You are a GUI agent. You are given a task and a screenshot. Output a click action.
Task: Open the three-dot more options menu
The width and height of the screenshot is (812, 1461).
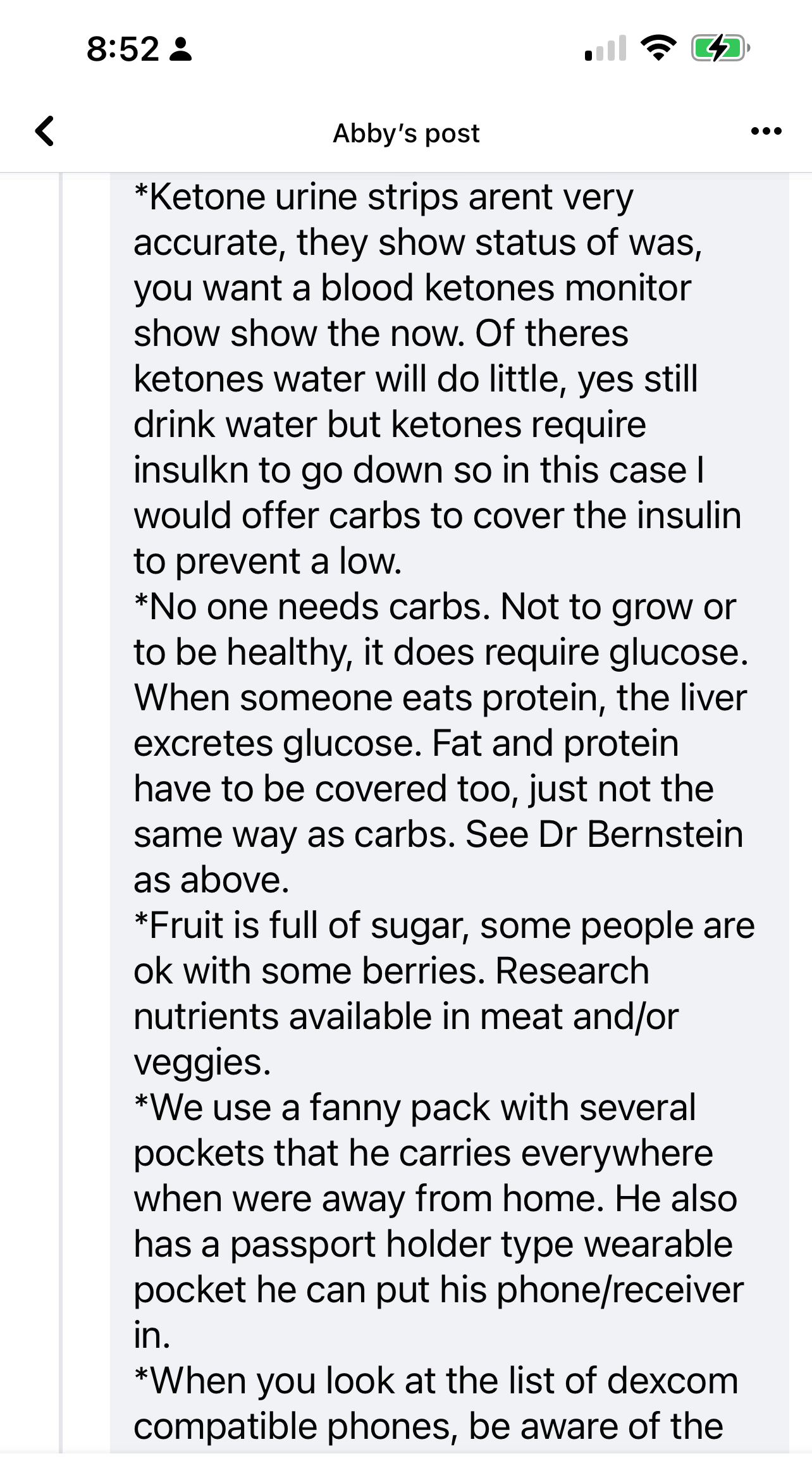point(766,132)
